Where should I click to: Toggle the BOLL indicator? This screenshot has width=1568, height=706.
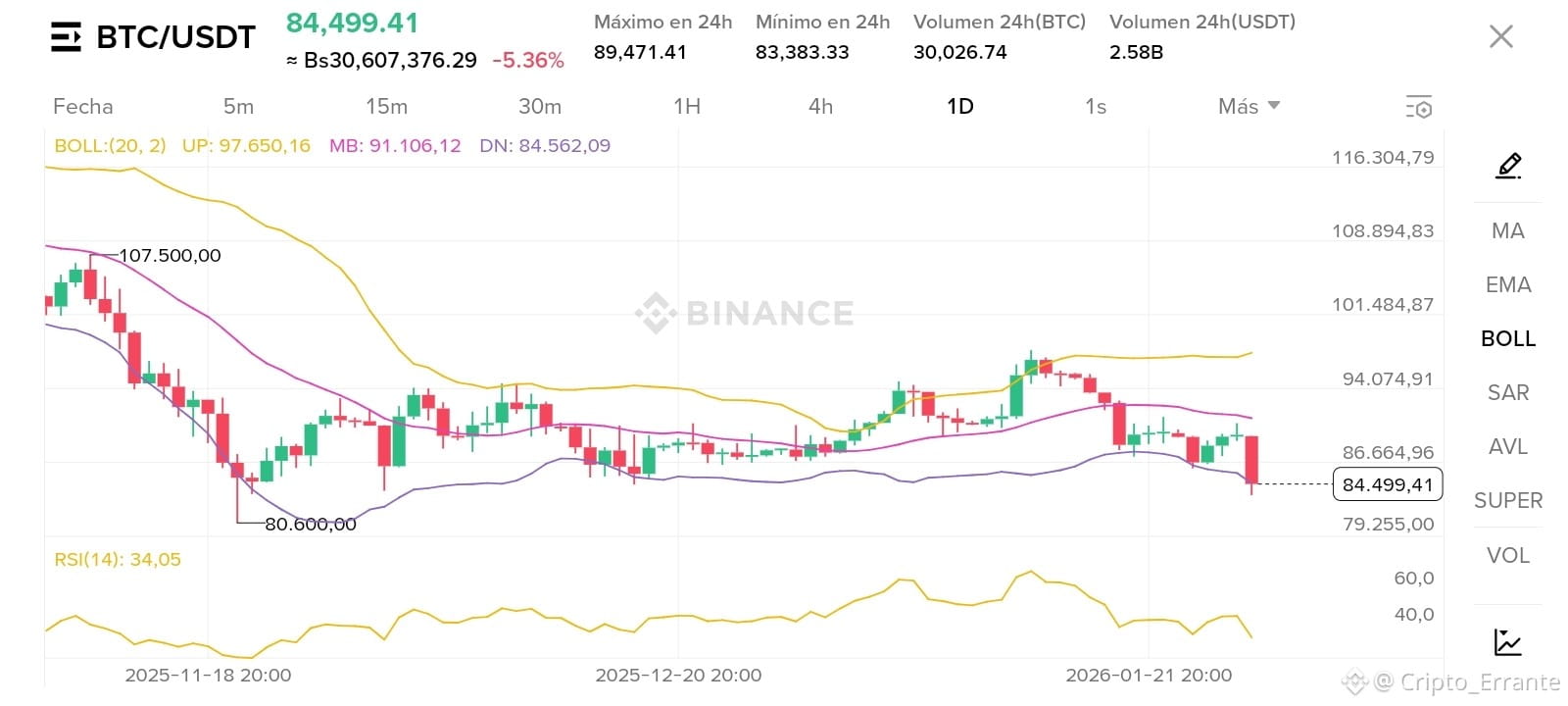point(1508,338)
